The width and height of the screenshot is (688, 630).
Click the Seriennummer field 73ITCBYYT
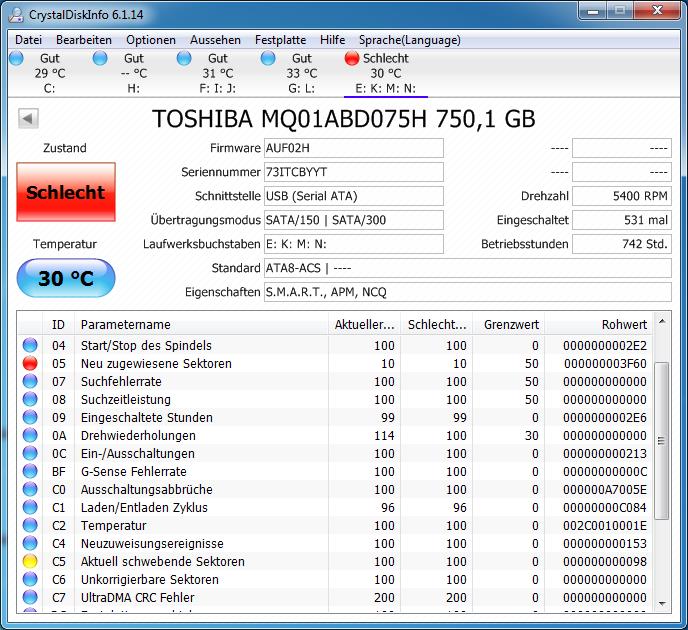click(354, 172)
